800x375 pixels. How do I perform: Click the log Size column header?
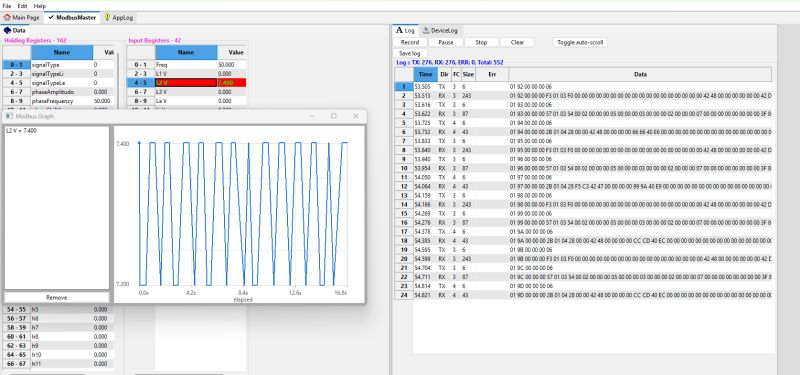(x=468, y=74)
